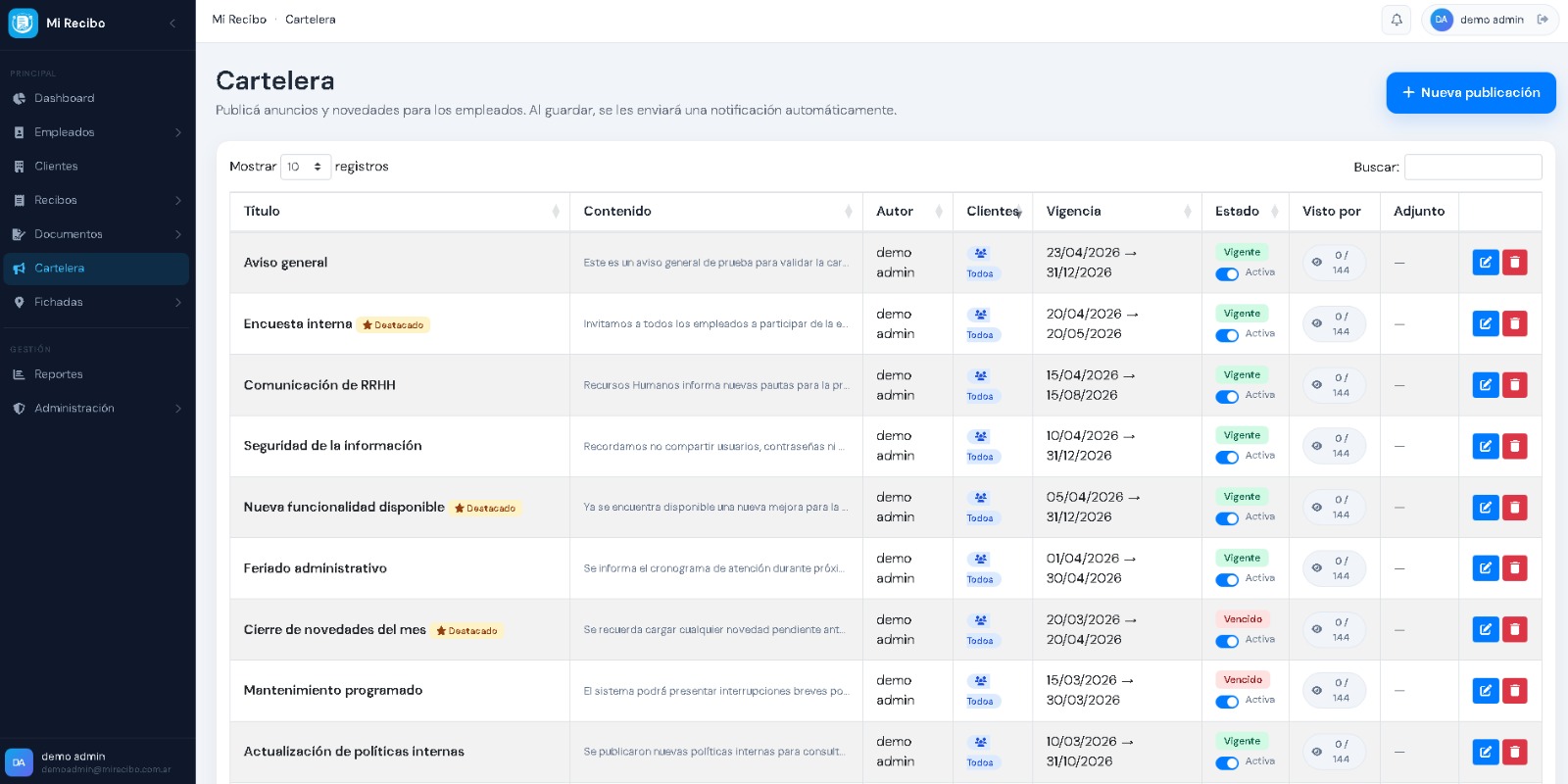
Task: Toggle Activa switch for Aviso general
Action: (x=1227, y=274)
